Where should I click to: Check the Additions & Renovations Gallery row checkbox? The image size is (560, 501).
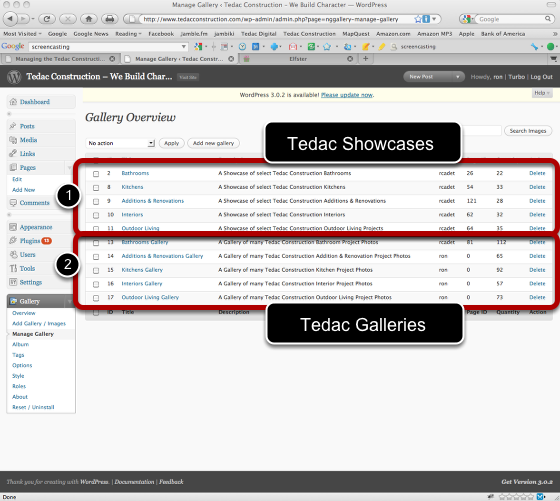96,257
